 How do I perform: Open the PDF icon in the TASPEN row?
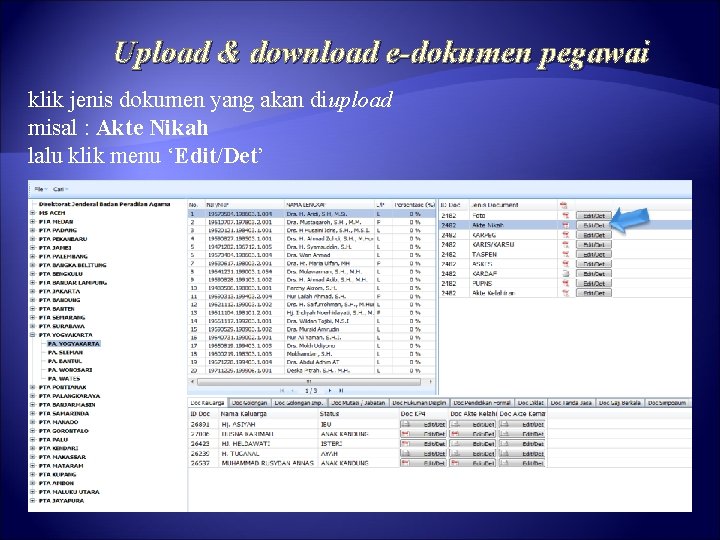coord(565,254)
